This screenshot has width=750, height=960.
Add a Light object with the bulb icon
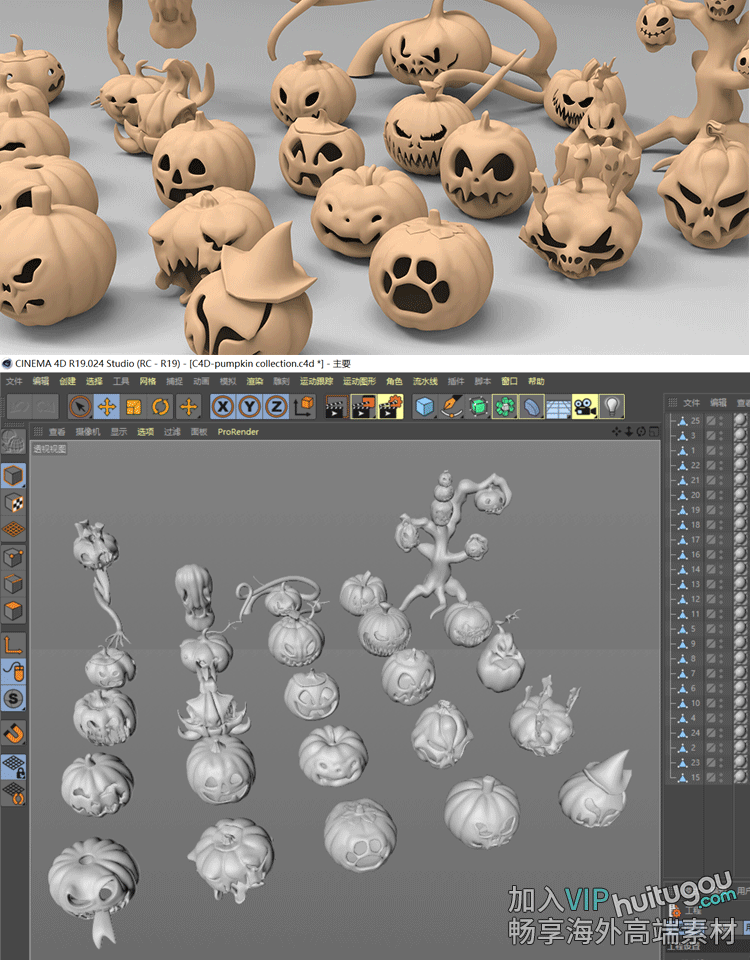(x=611, y=406)
